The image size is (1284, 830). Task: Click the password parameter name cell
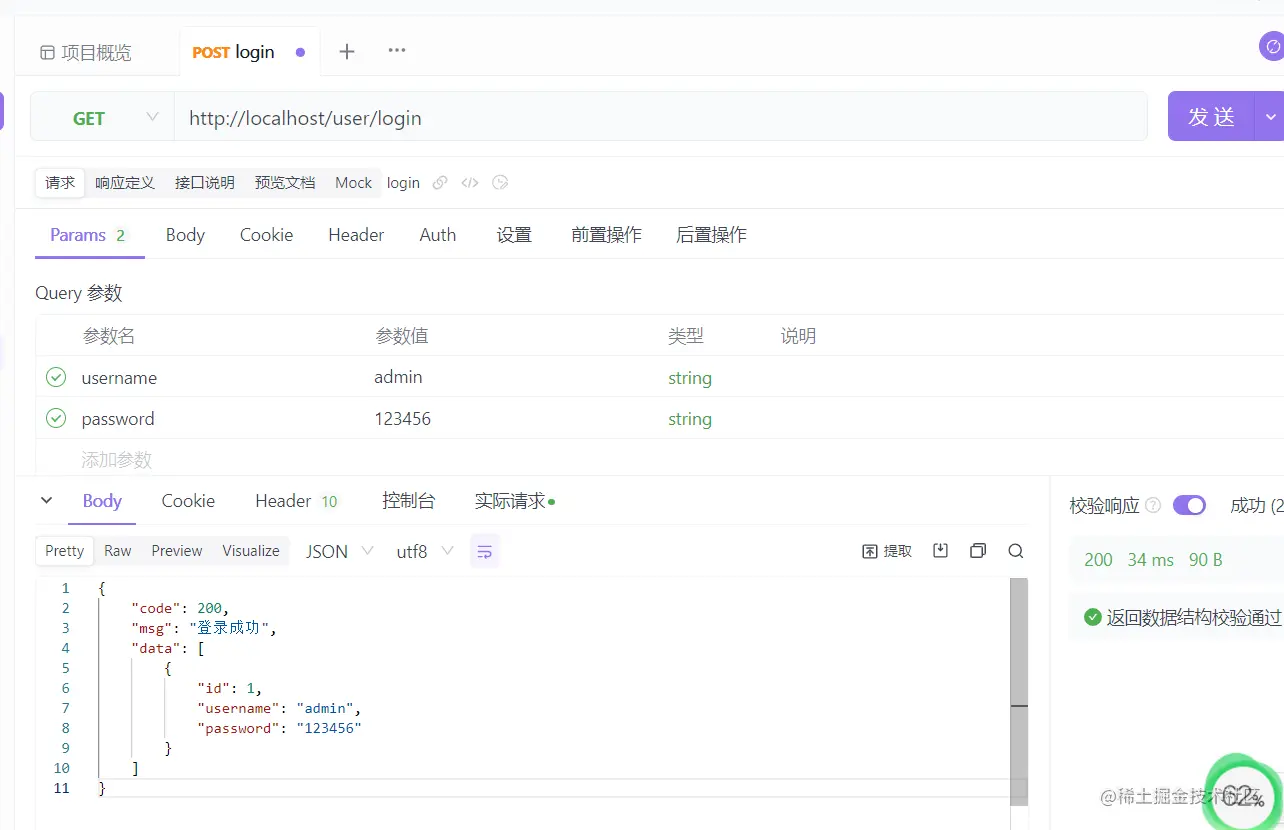click(x=118, y=419)
